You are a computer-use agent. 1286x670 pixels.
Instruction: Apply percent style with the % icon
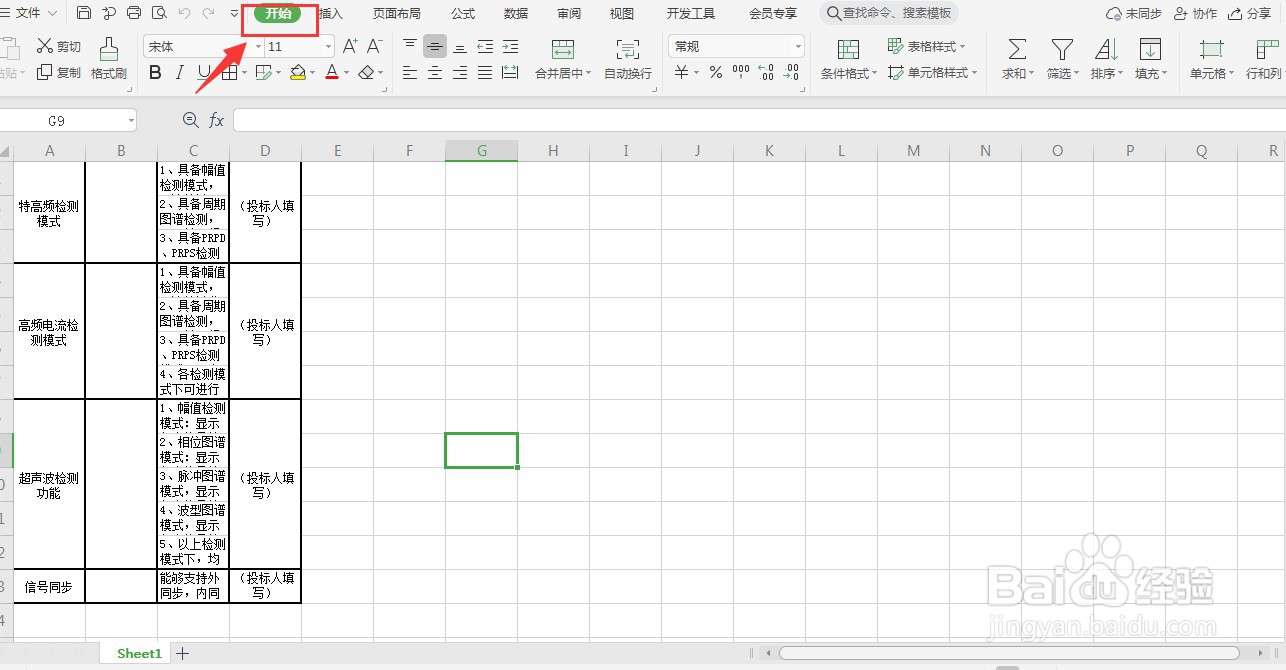(716, 72)
